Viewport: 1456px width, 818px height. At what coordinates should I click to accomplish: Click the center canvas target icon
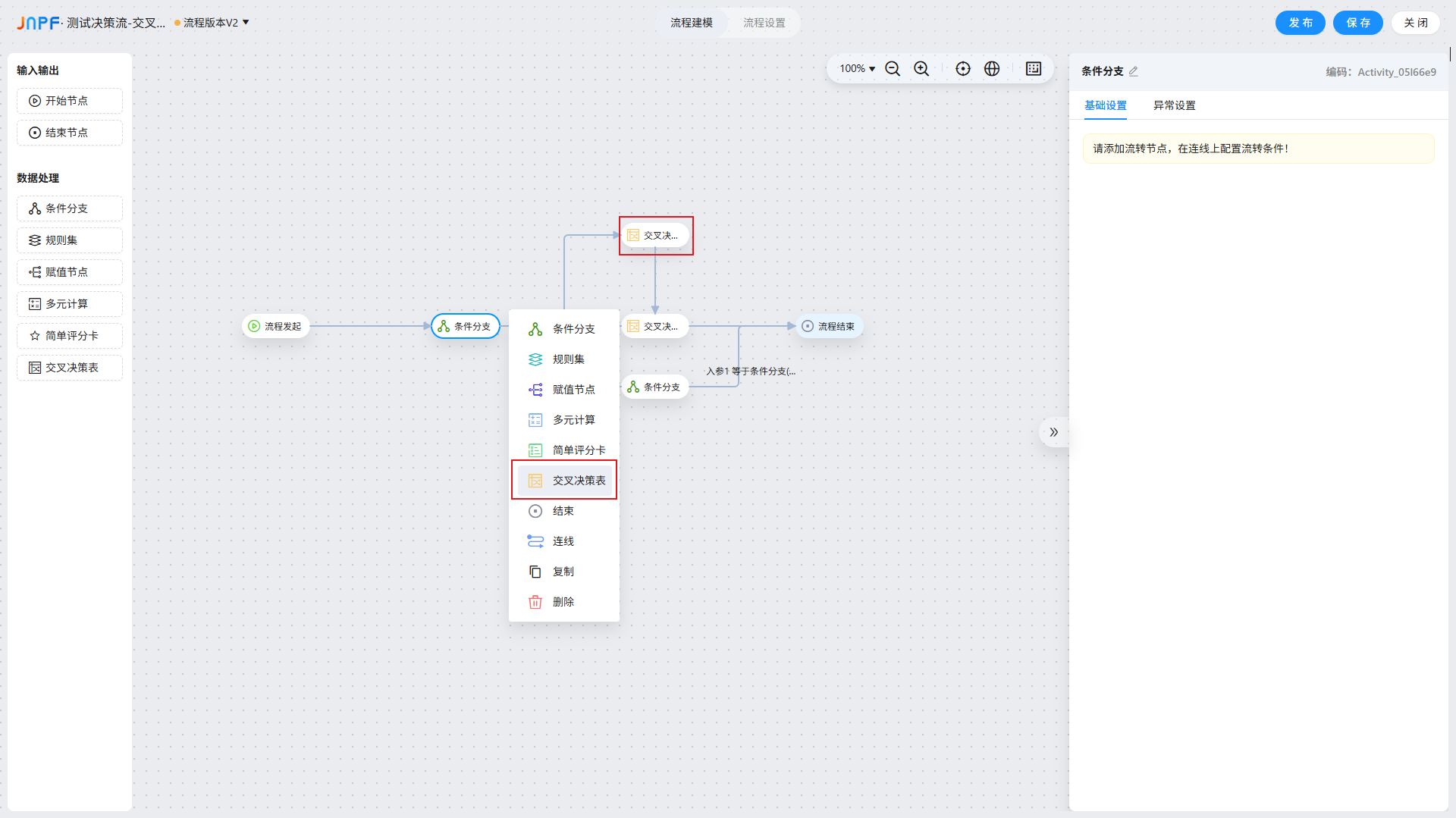pos(963,69)
